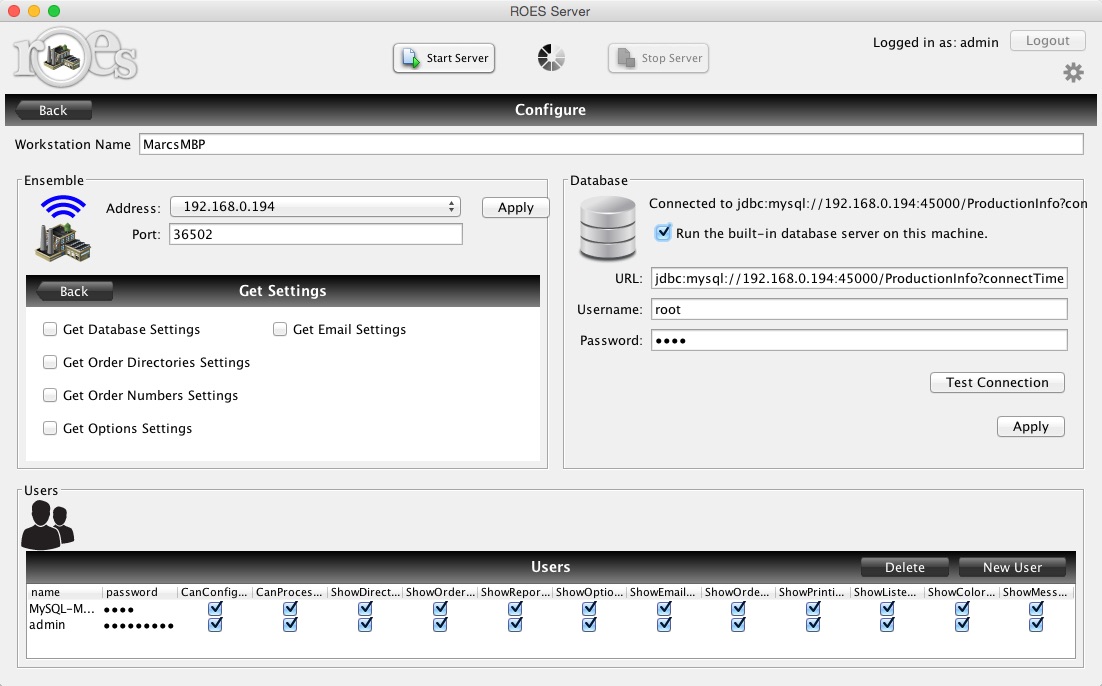Click Logout in the top right

click(x=1047, y=40)
